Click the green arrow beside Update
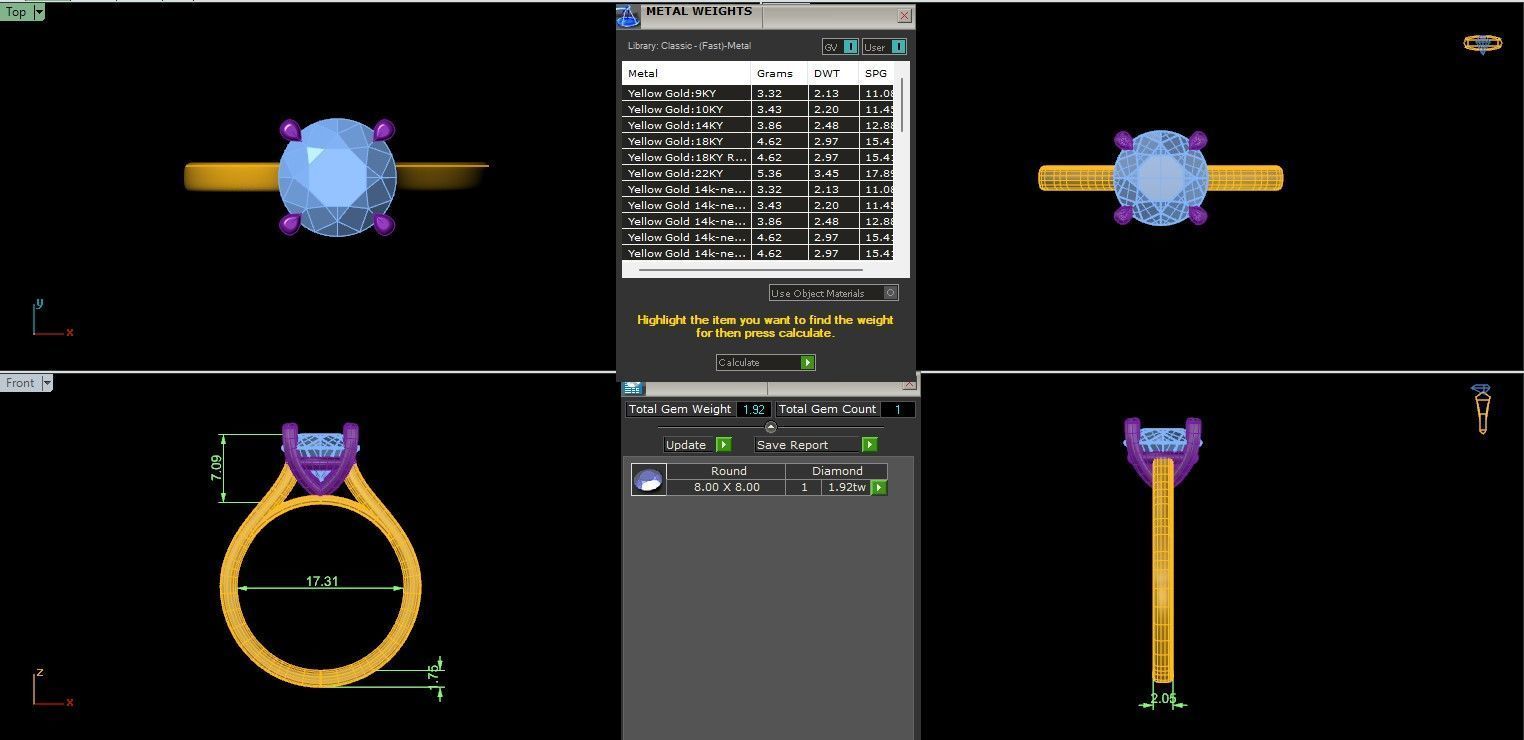 tap(724, 444)
